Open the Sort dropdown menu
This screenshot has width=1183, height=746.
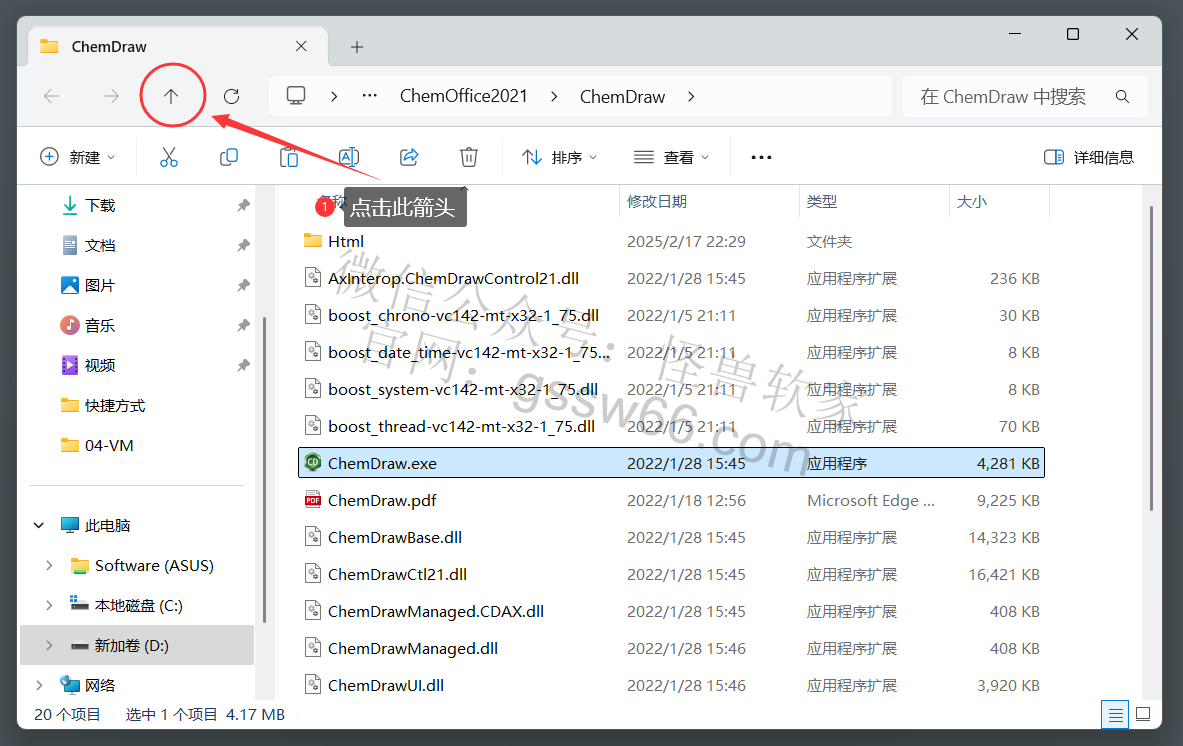(x=559, y=157)
